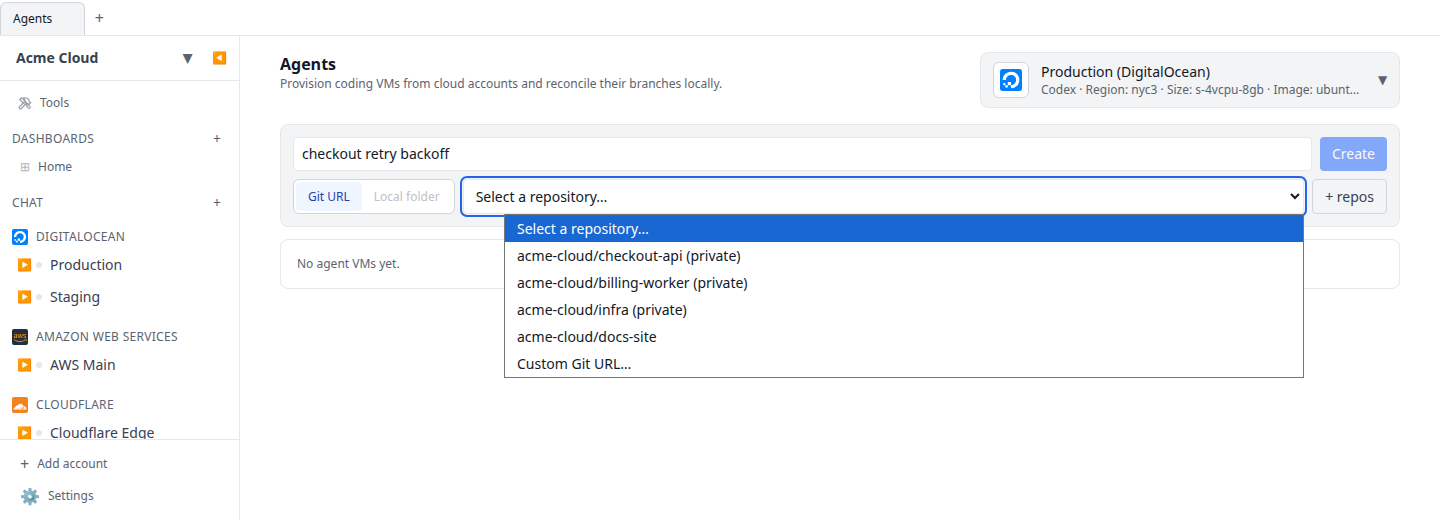Click the DASHBOARDS section header
Viewport: 1440px width, 520px height.
[x=53, y=139]
